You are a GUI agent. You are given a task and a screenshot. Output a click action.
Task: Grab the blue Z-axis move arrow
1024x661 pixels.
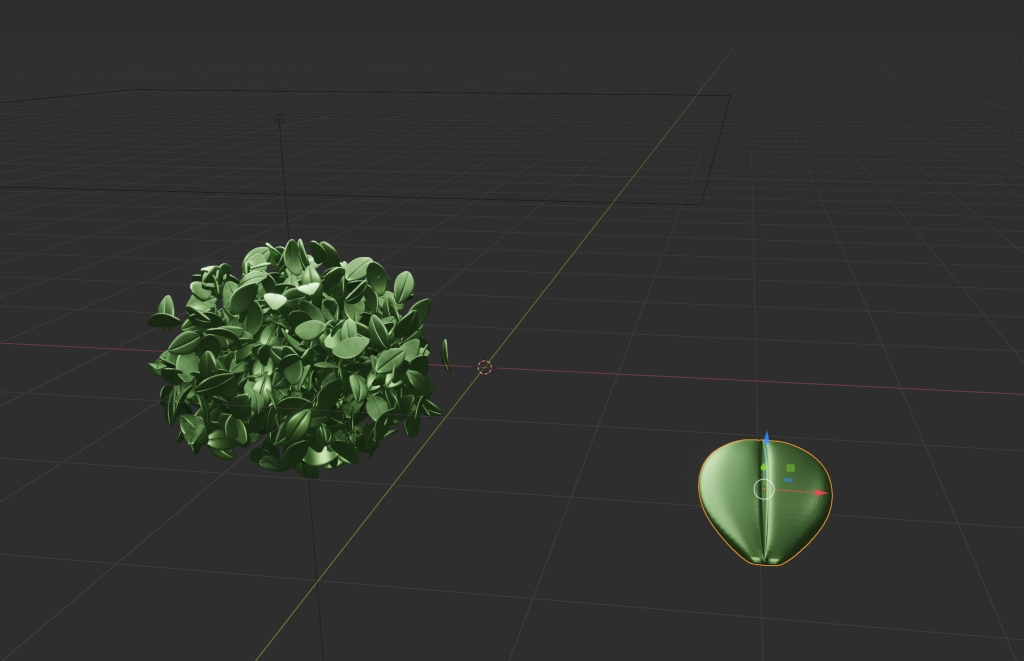767,438
